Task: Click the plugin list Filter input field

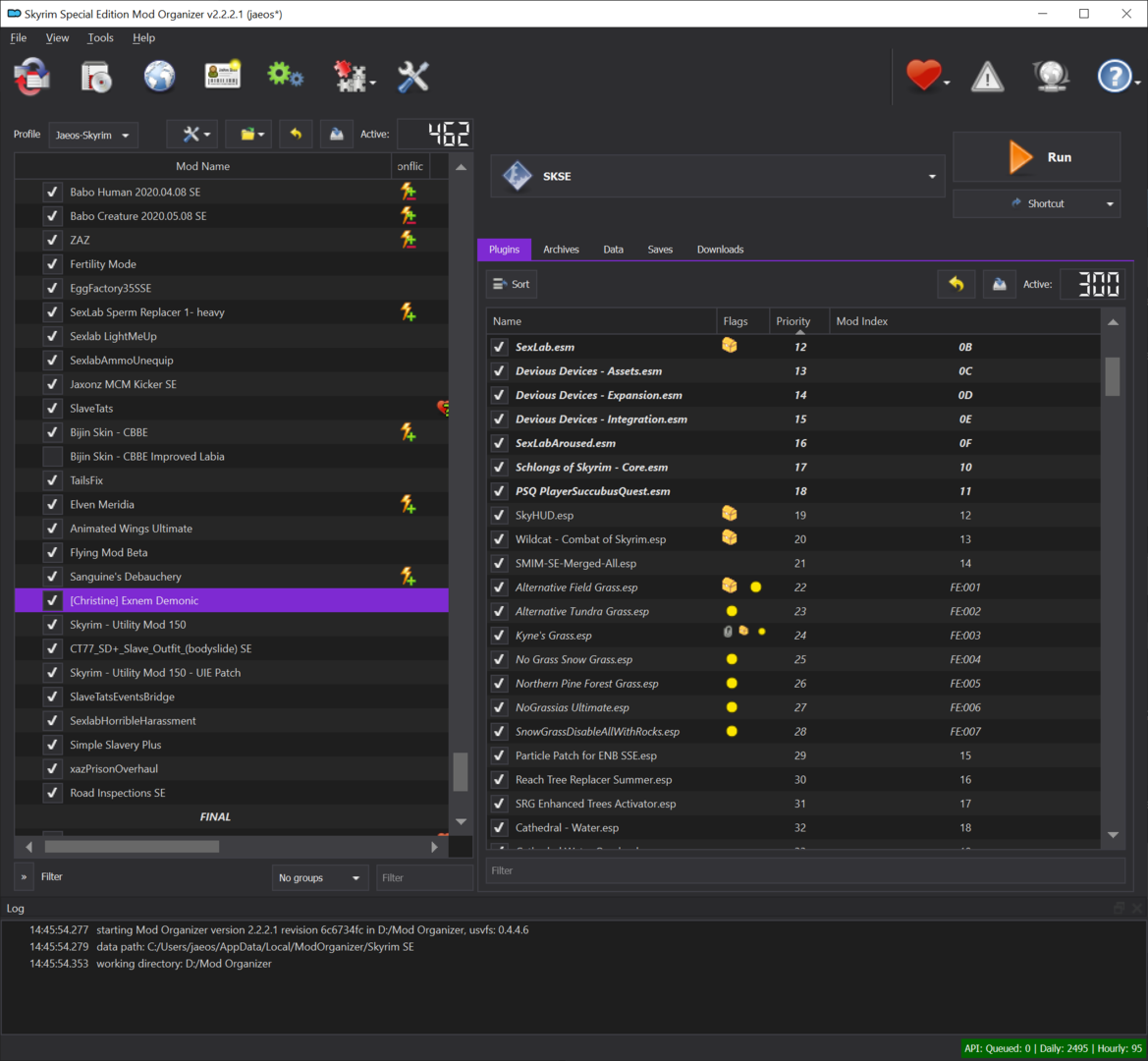Action: tap(804, 870)
